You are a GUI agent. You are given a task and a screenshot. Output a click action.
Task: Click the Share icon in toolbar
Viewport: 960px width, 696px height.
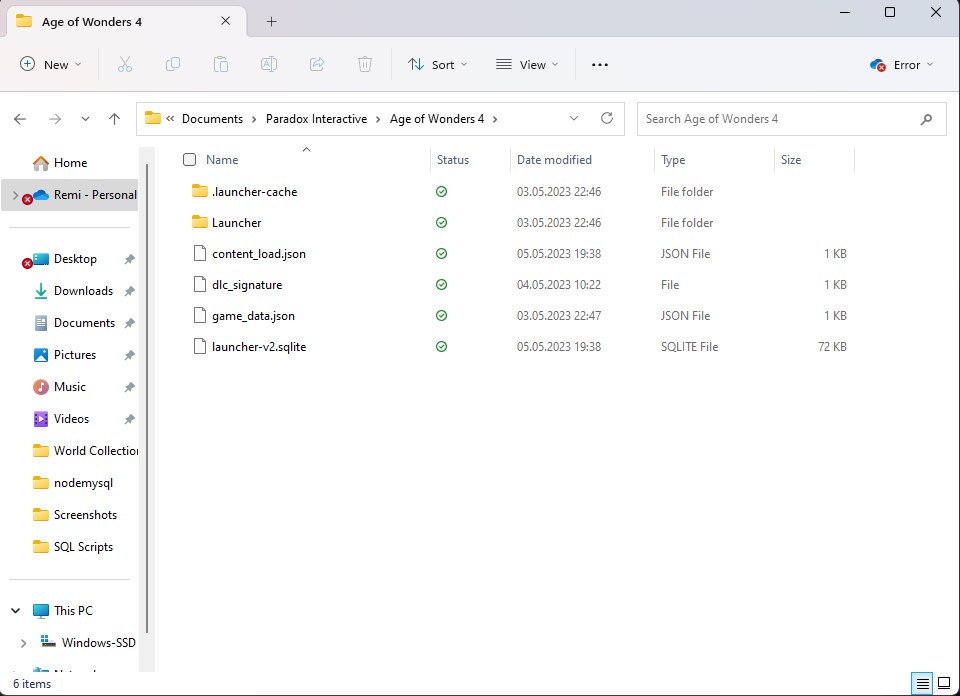click(x=317, y=64)
